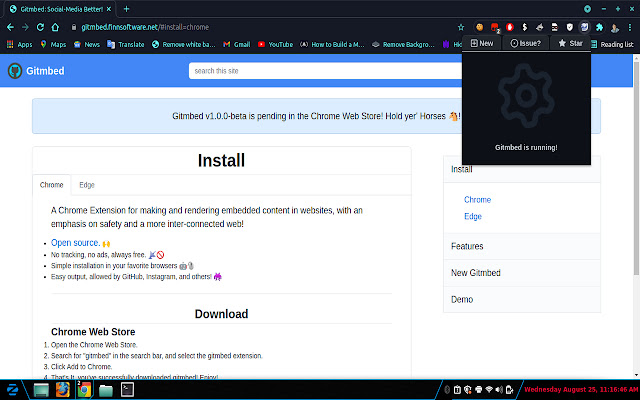
Task: Focus the search this site field
Action: pyautogui.click(x=325, y=71)
